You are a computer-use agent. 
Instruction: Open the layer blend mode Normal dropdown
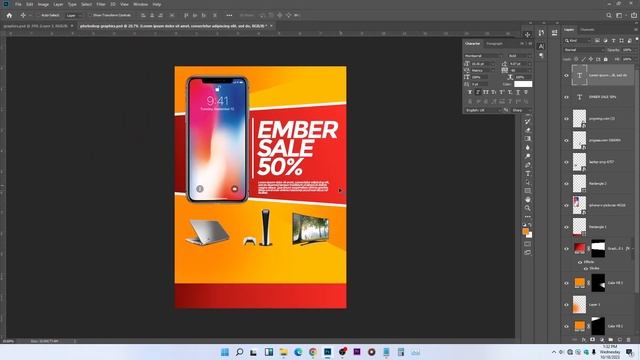584,50
